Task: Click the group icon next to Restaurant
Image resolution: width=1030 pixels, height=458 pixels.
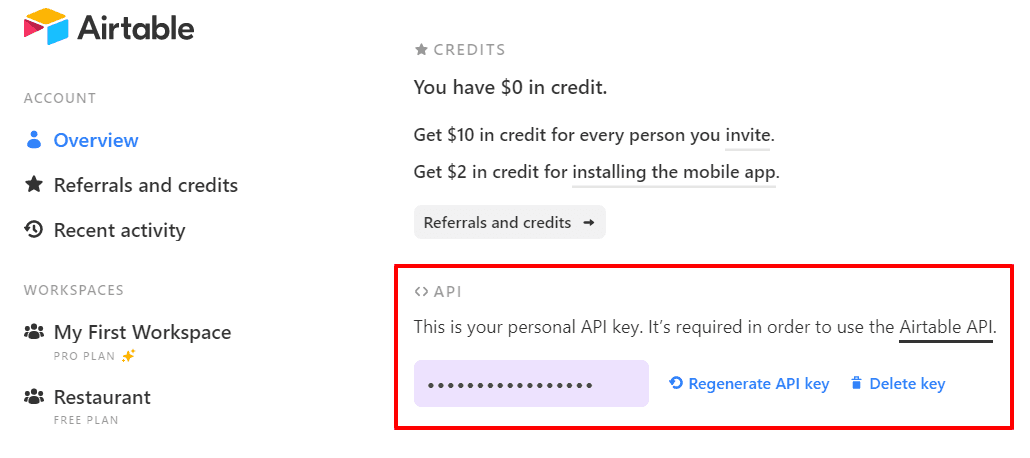Action: [x=34, y=397]
